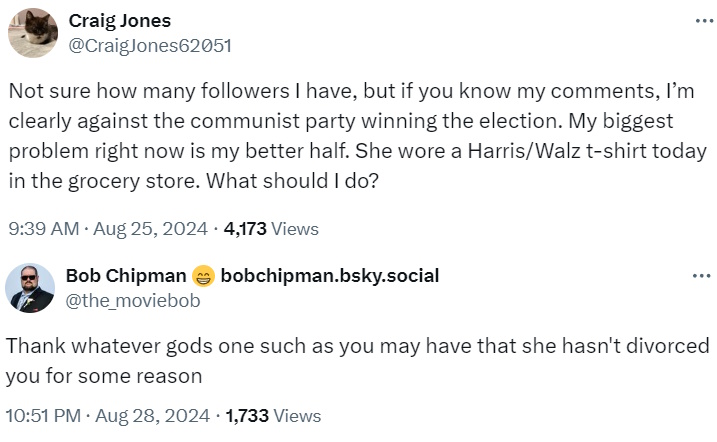717x442 pixels.
Task: Open more options on Bob Chipman's reply
Action: (703, 275)
